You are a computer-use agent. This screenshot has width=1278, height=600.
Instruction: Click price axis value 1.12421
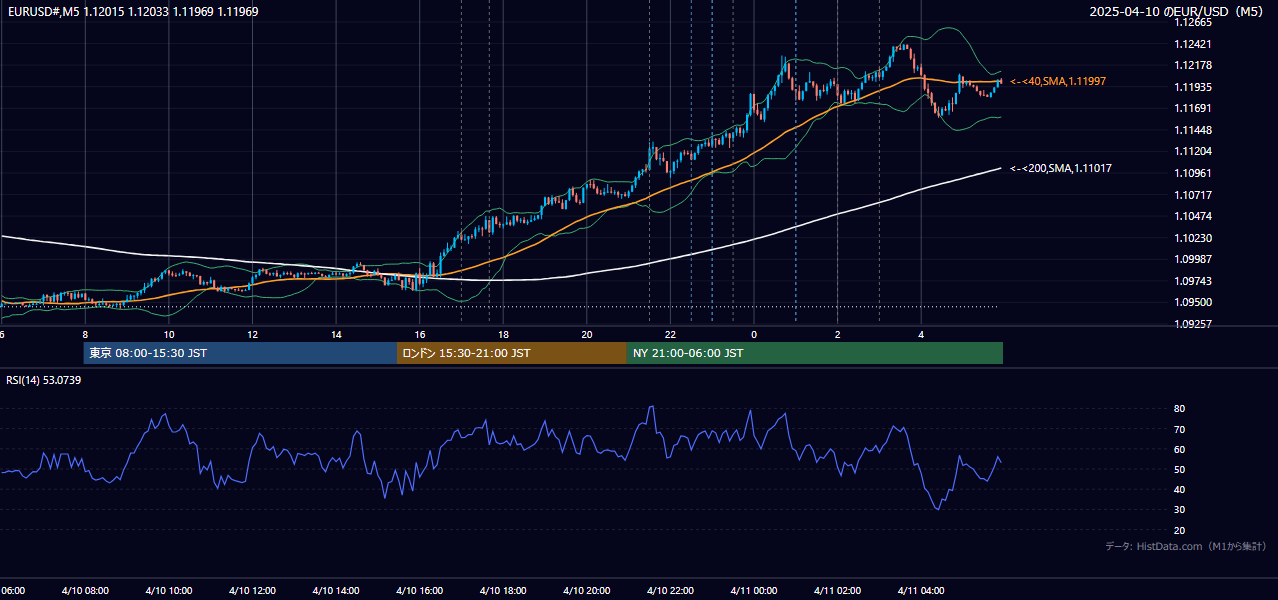1192,44
